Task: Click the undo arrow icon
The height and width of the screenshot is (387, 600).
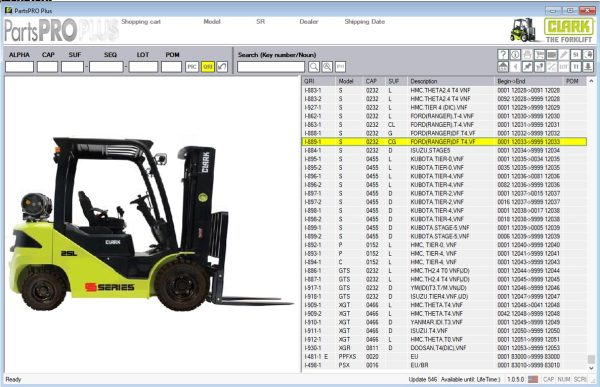Action: 222,67
